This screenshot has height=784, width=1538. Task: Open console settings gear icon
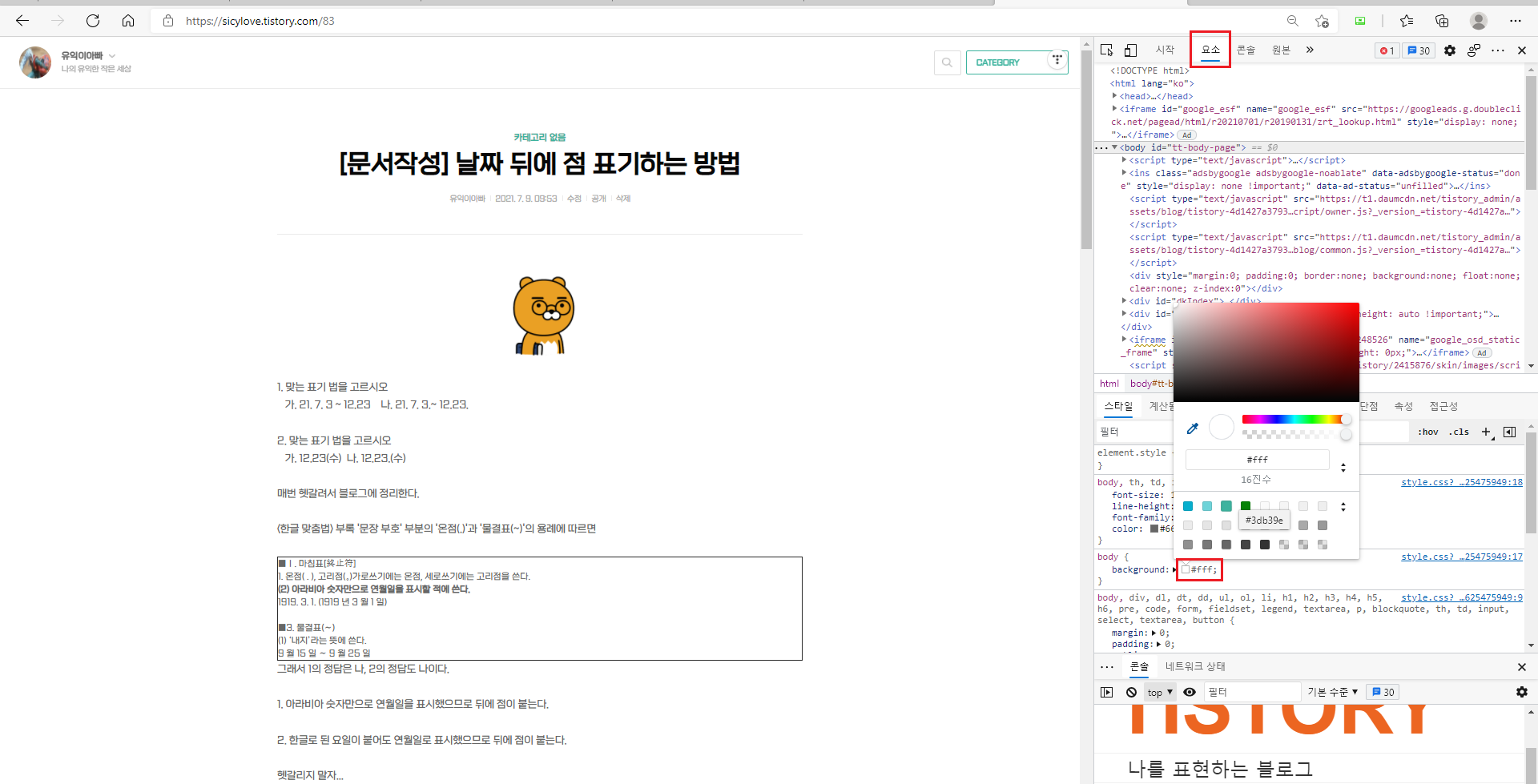pyautogui.click(x=1522, y=692)
